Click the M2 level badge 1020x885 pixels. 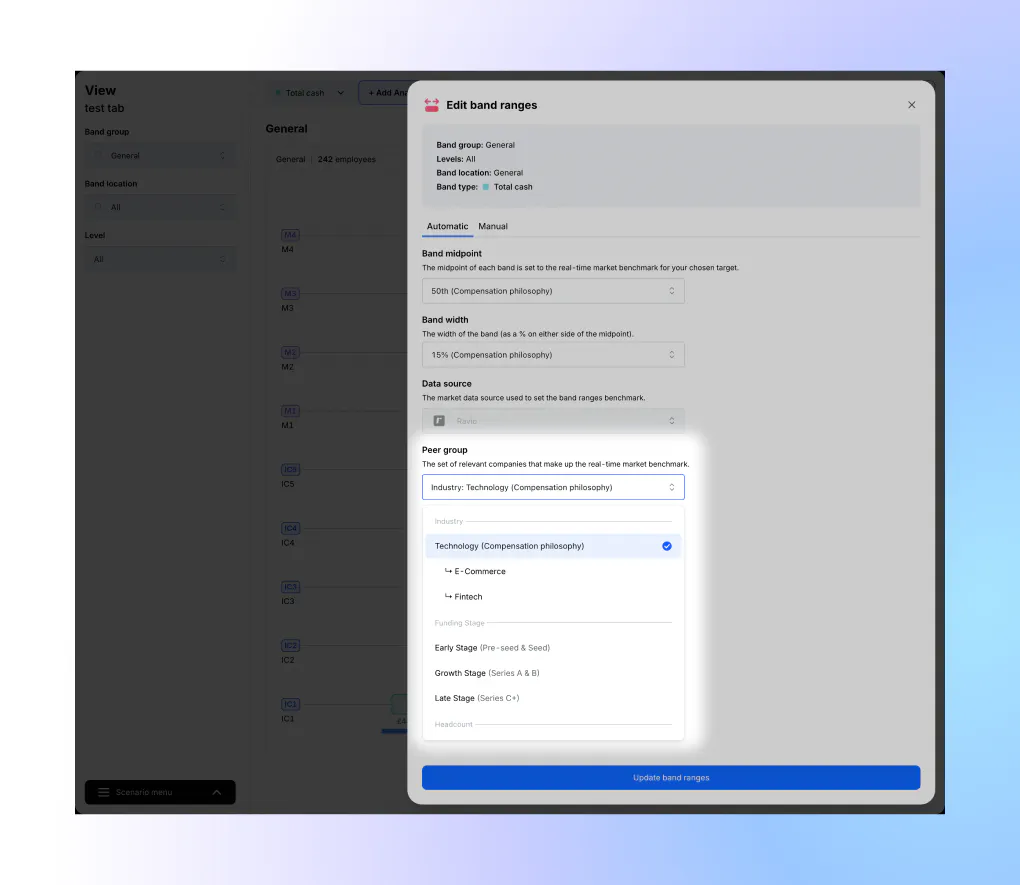tap(290, 352)
